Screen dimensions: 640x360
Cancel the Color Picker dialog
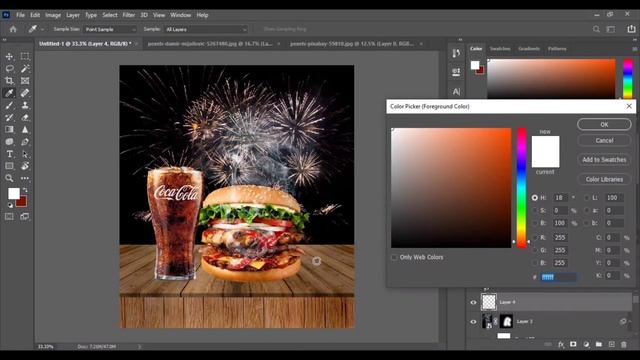[604, 140]
